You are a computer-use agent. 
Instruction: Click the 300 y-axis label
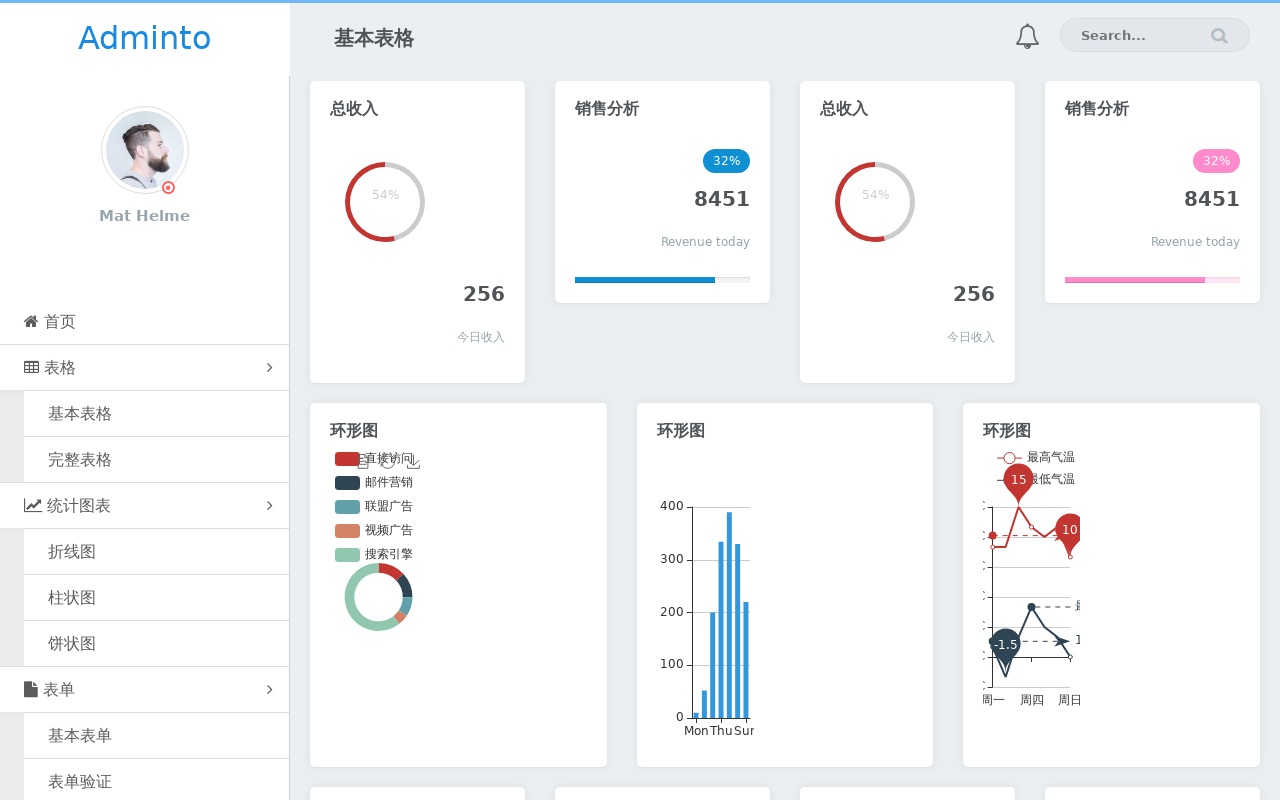pos(672,559)
